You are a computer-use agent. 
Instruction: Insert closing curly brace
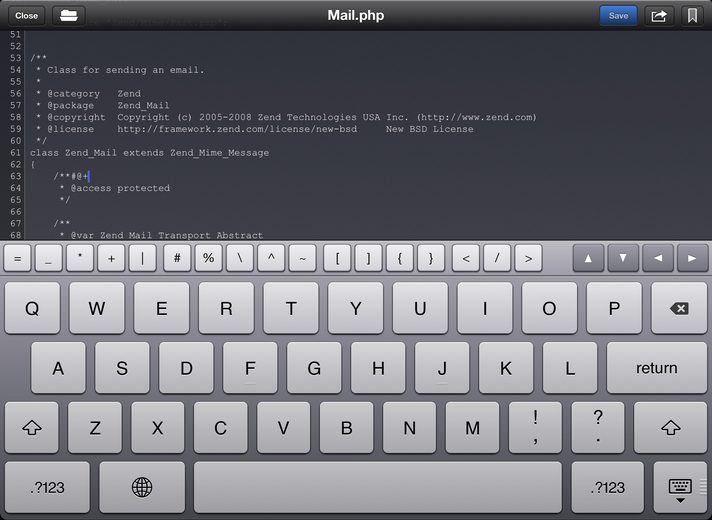[431, 258]
